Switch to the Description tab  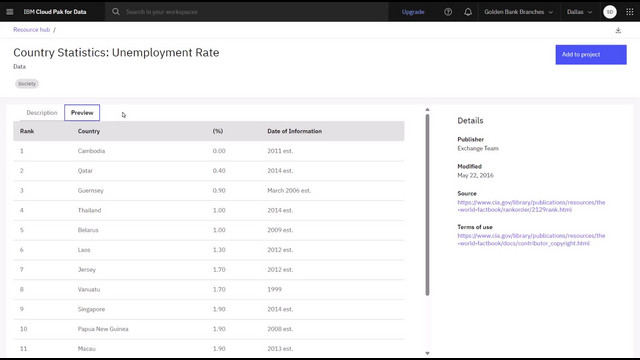(42, 113)
